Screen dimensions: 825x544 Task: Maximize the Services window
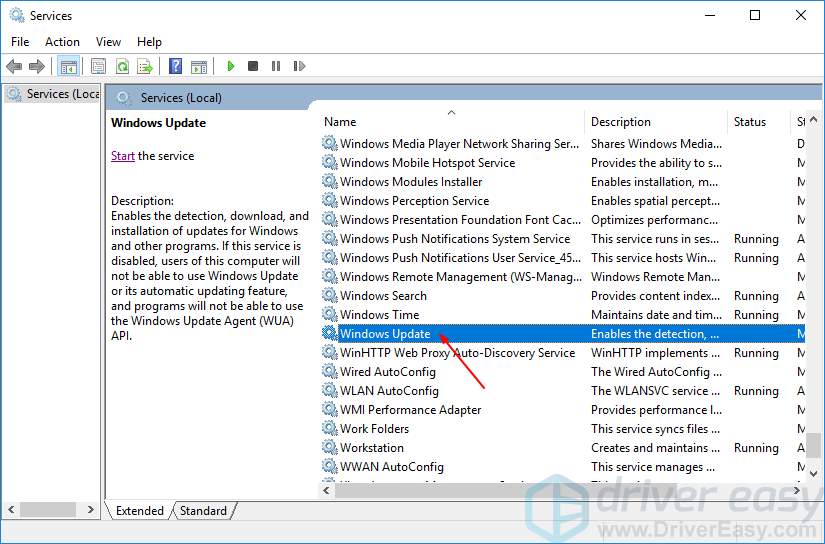(x=754, y=15)
